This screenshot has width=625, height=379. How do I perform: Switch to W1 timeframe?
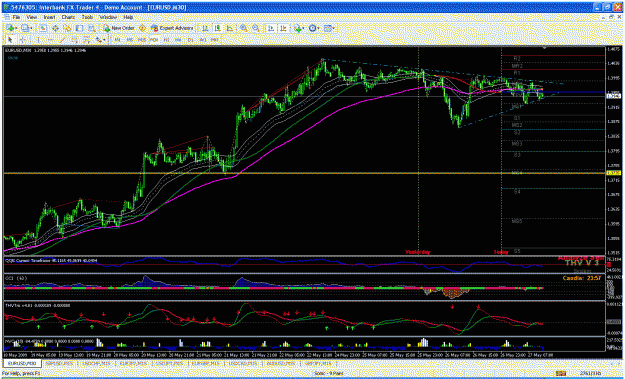tap(202, 40)
